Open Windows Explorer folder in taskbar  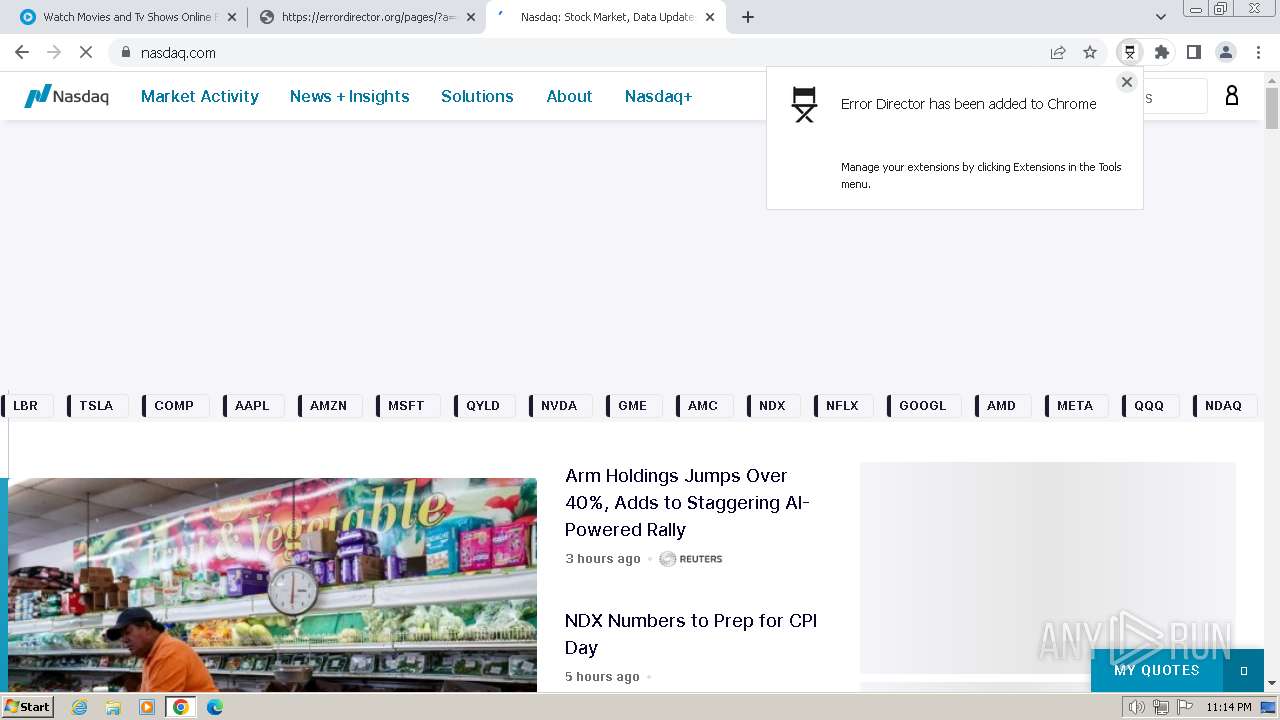(x=113, y=707)
